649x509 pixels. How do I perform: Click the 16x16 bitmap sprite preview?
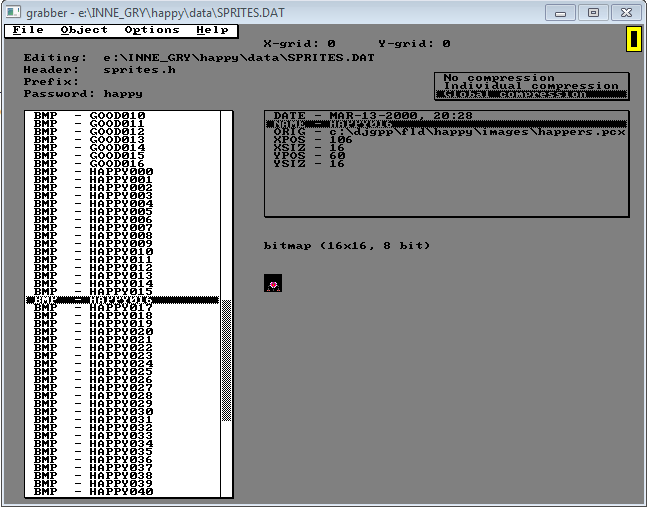[x=272, y=285]
